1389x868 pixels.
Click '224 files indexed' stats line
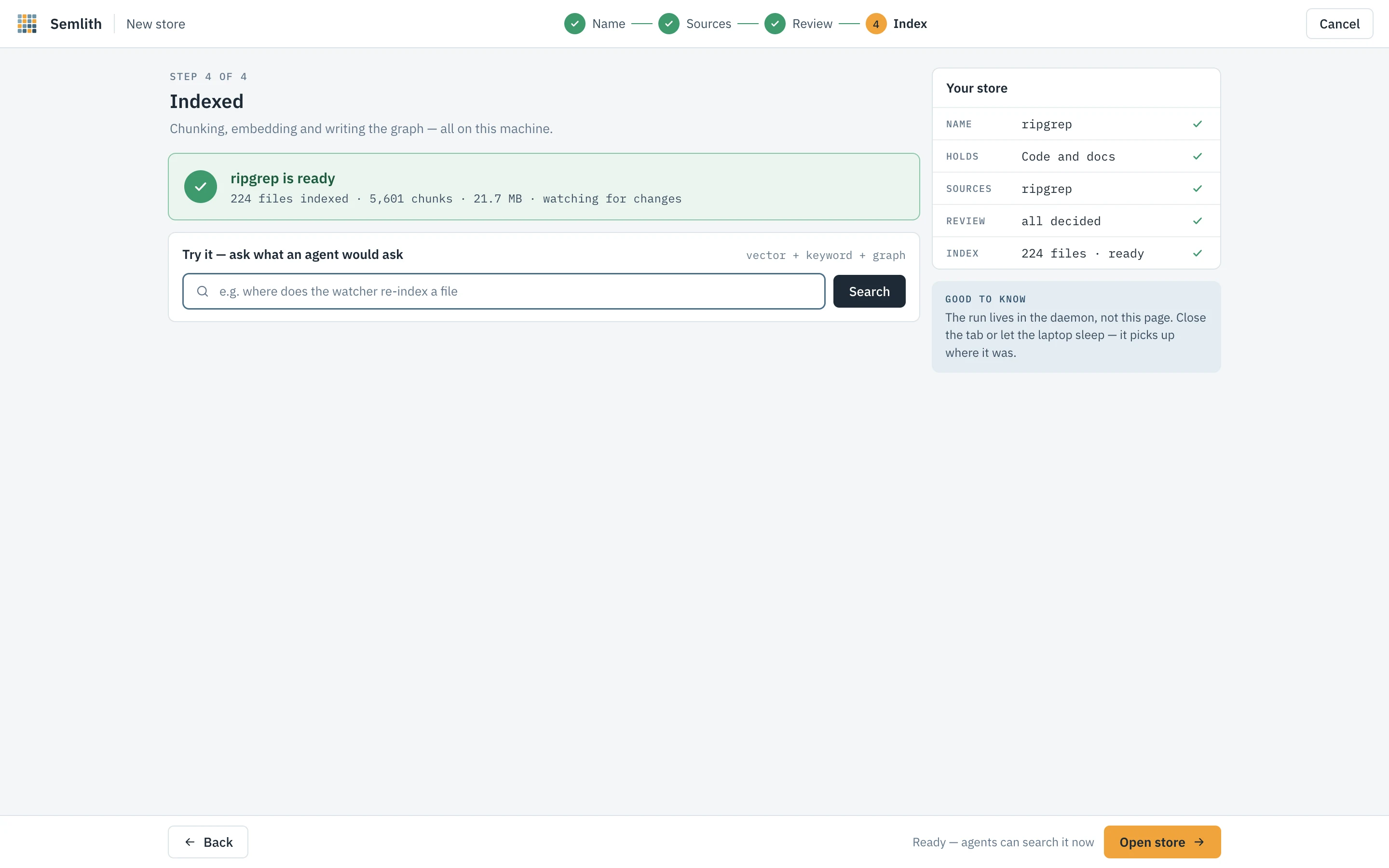[x=456, y=199]
